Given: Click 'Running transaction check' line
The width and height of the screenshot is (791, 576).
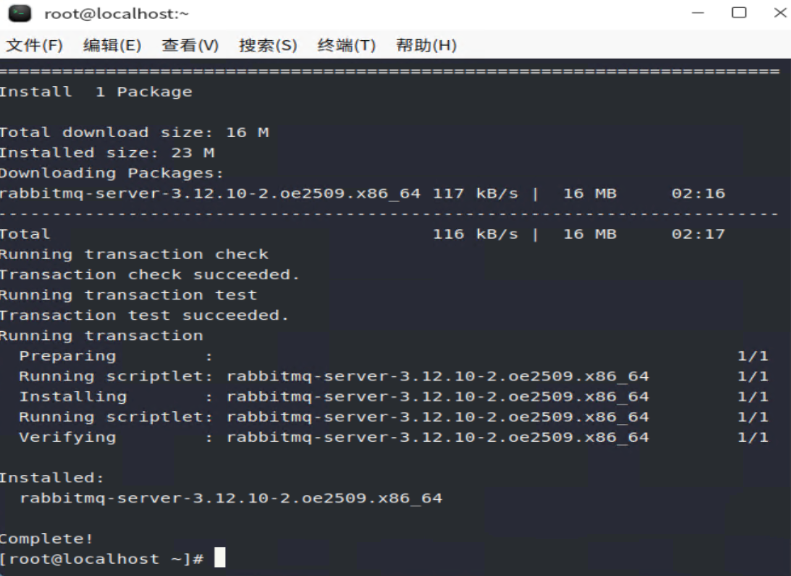Looking at the screenshot, I should pyautogui.click(x=134, y=254).
